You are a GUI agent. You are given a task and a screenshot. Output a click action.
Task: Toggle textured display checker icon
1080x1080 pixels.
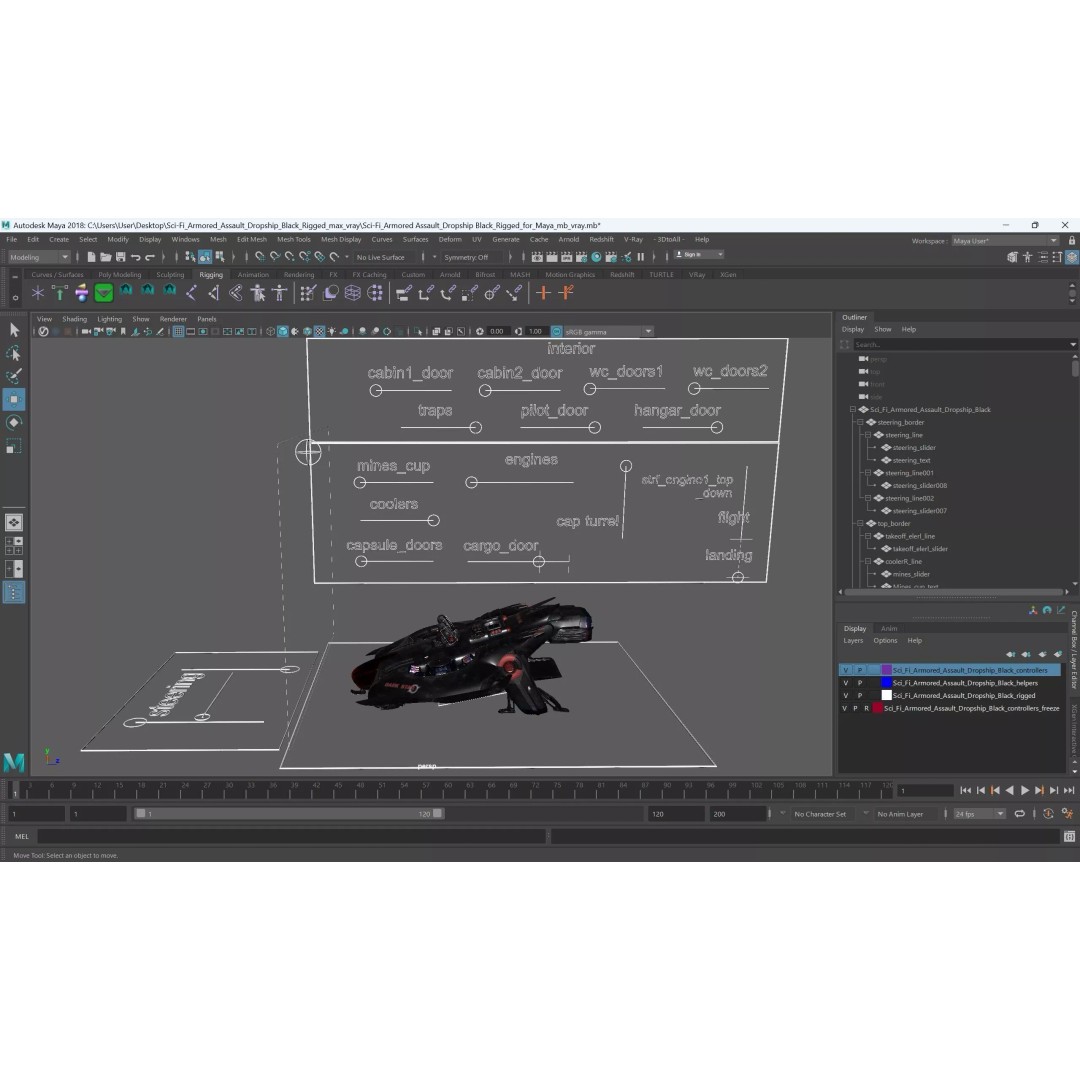320,331
